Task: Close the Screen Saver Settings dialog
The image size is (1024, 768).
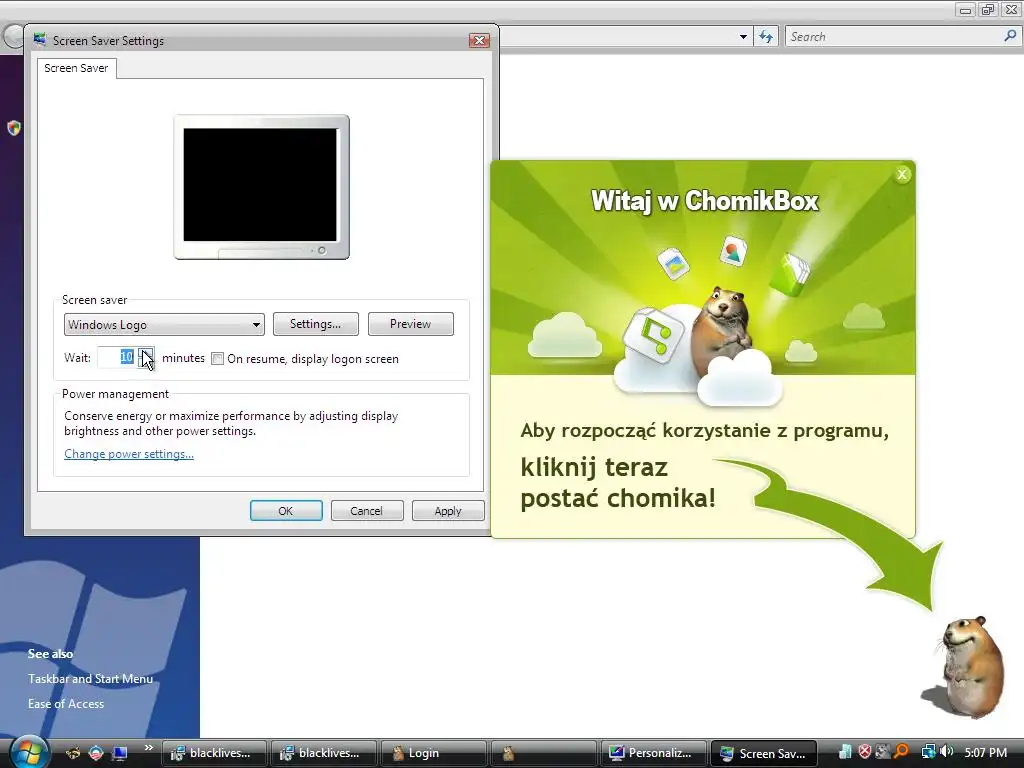Action: 479,40
